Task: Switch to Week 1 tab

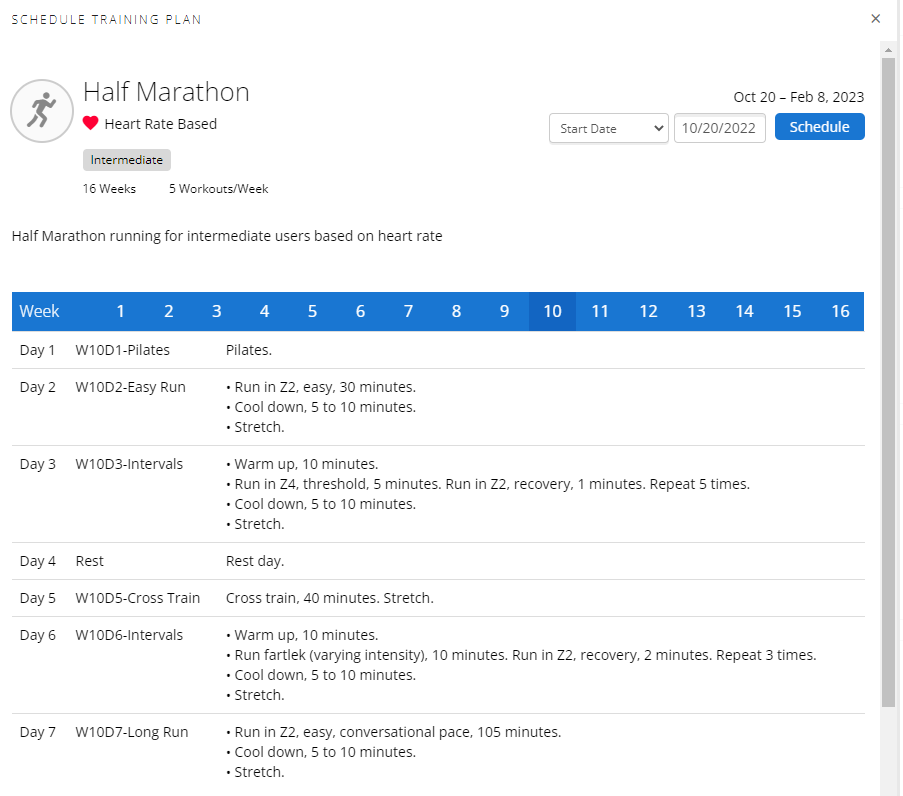Action: 120,311
